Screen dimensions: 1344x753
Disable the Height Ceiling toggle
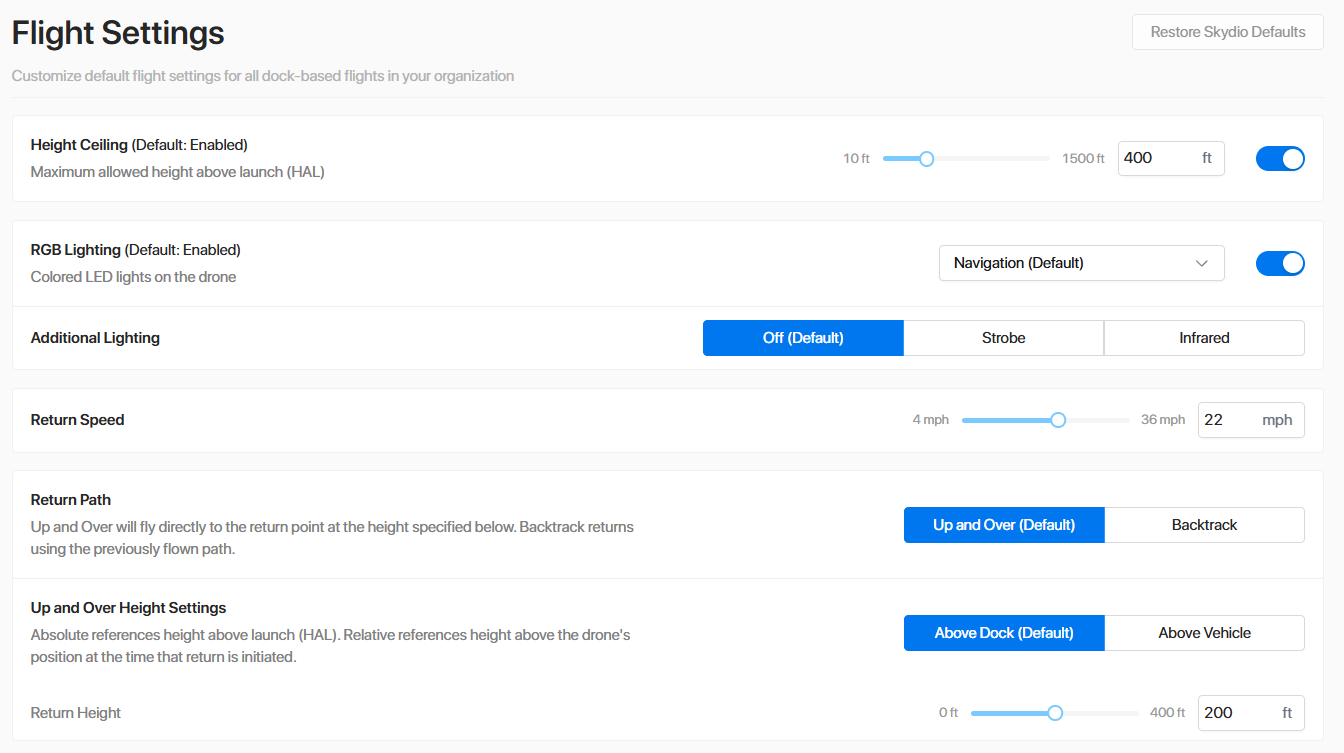(1280, 159)
